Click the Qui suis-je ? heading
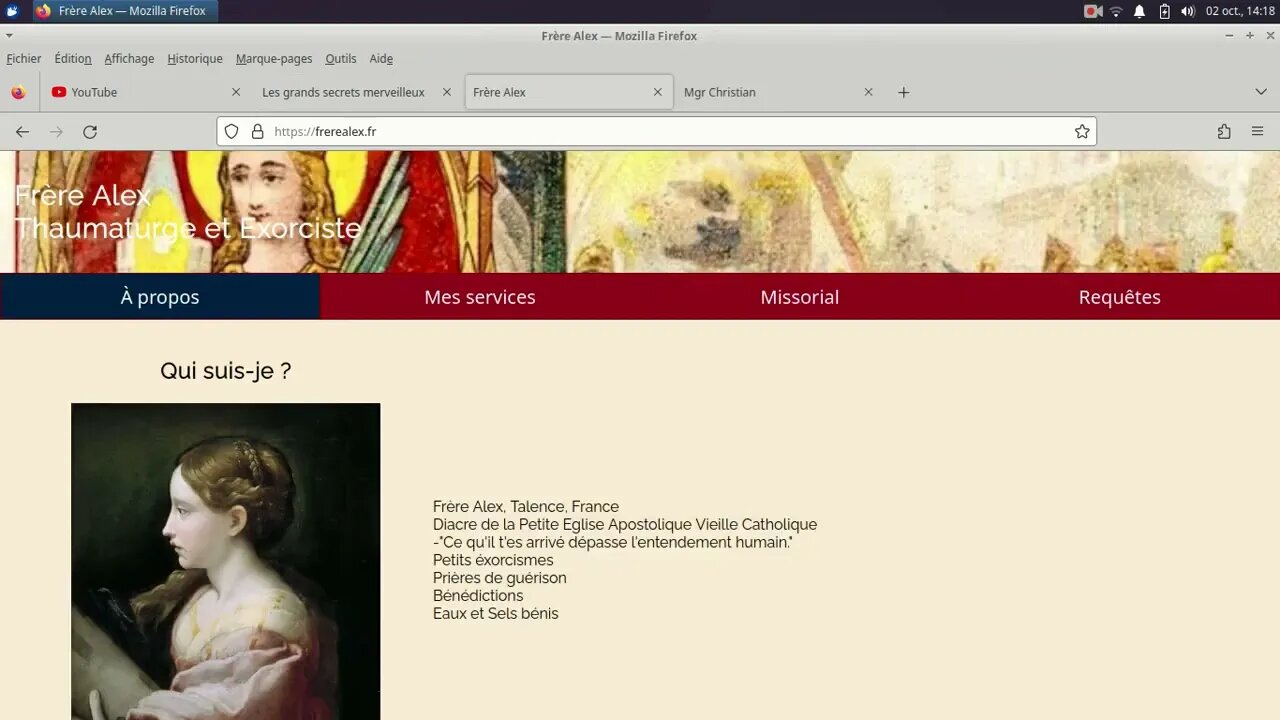Image resolution: width=1280 pixels, height=720 pixels. [226, 371]
